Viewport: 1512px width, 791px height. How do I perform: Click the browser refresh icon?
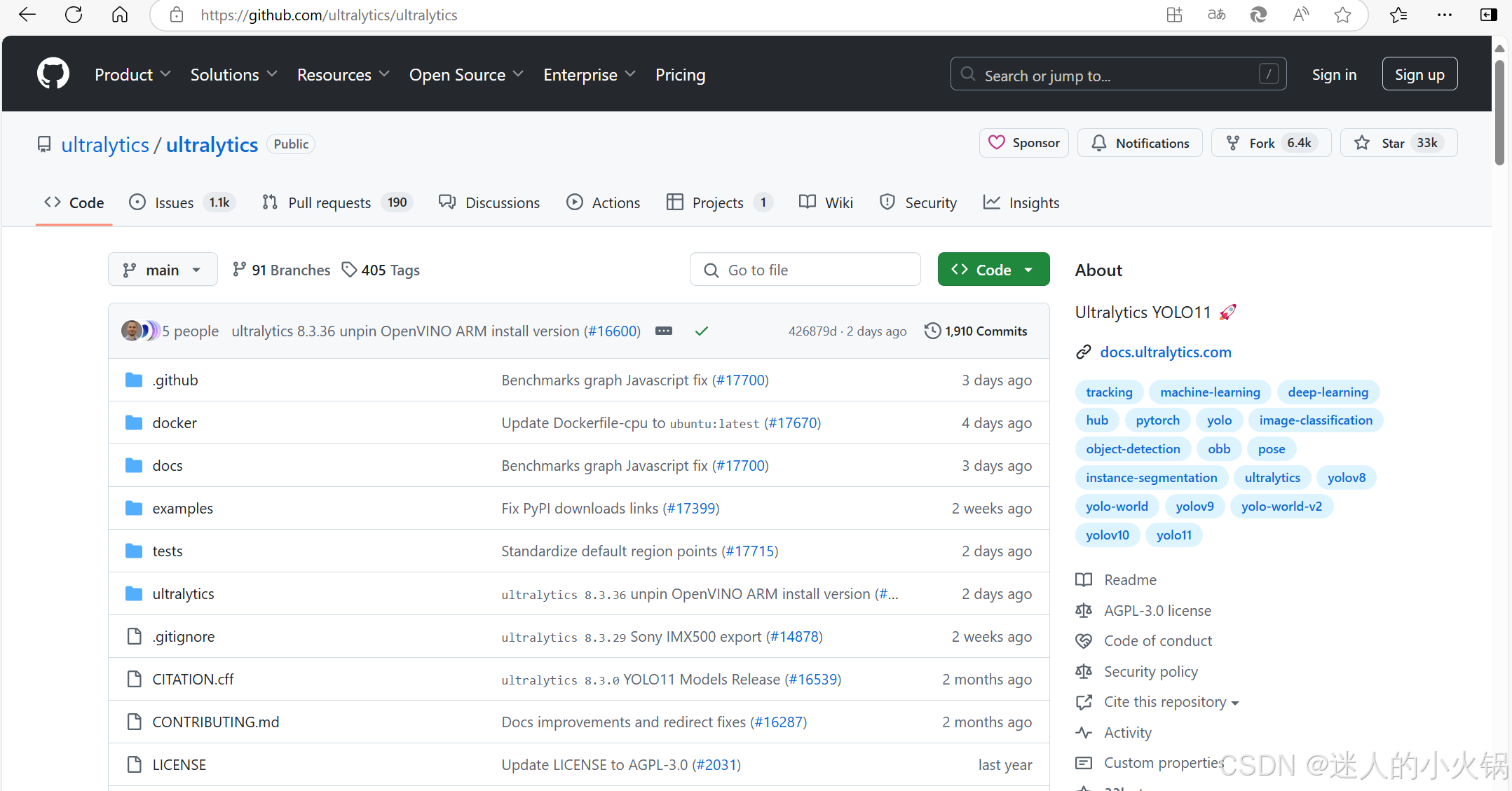pyautogui.click(x=74, y=15)
